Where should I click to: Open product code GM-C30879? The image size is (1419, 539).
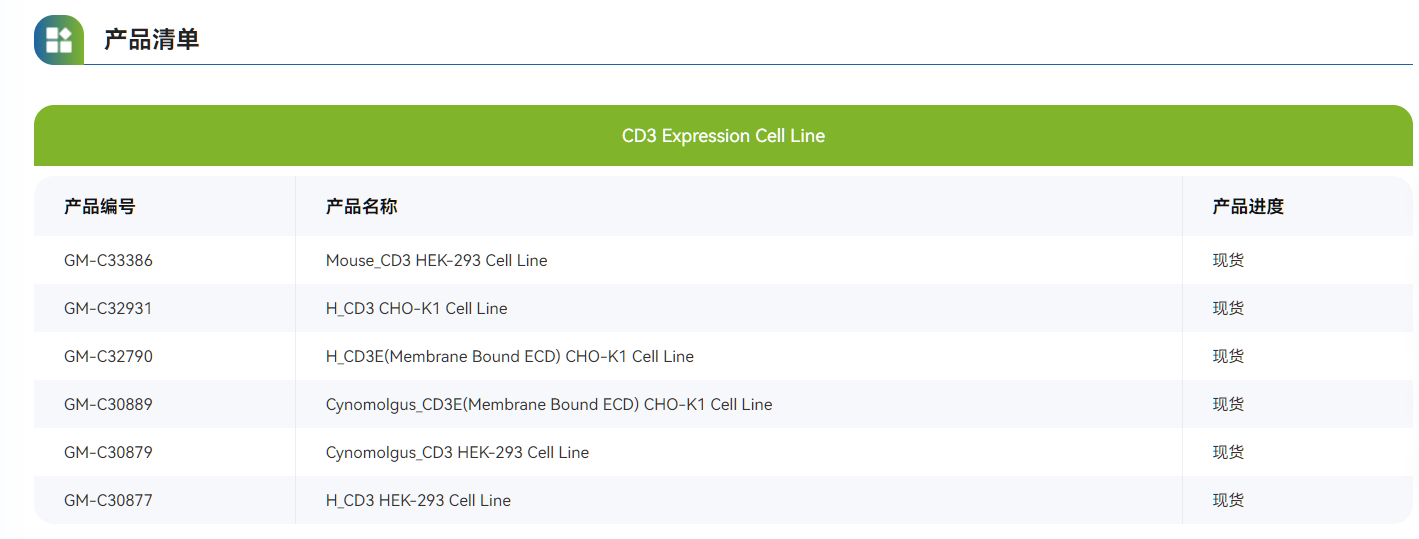pyautogui.click(x=108, y=453)
